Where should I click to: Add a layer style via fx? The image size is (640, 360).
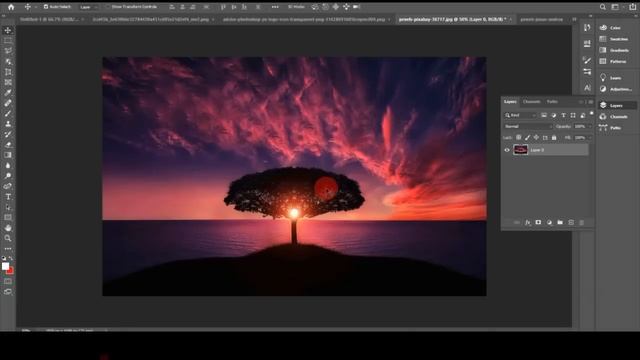click(527, 222)
